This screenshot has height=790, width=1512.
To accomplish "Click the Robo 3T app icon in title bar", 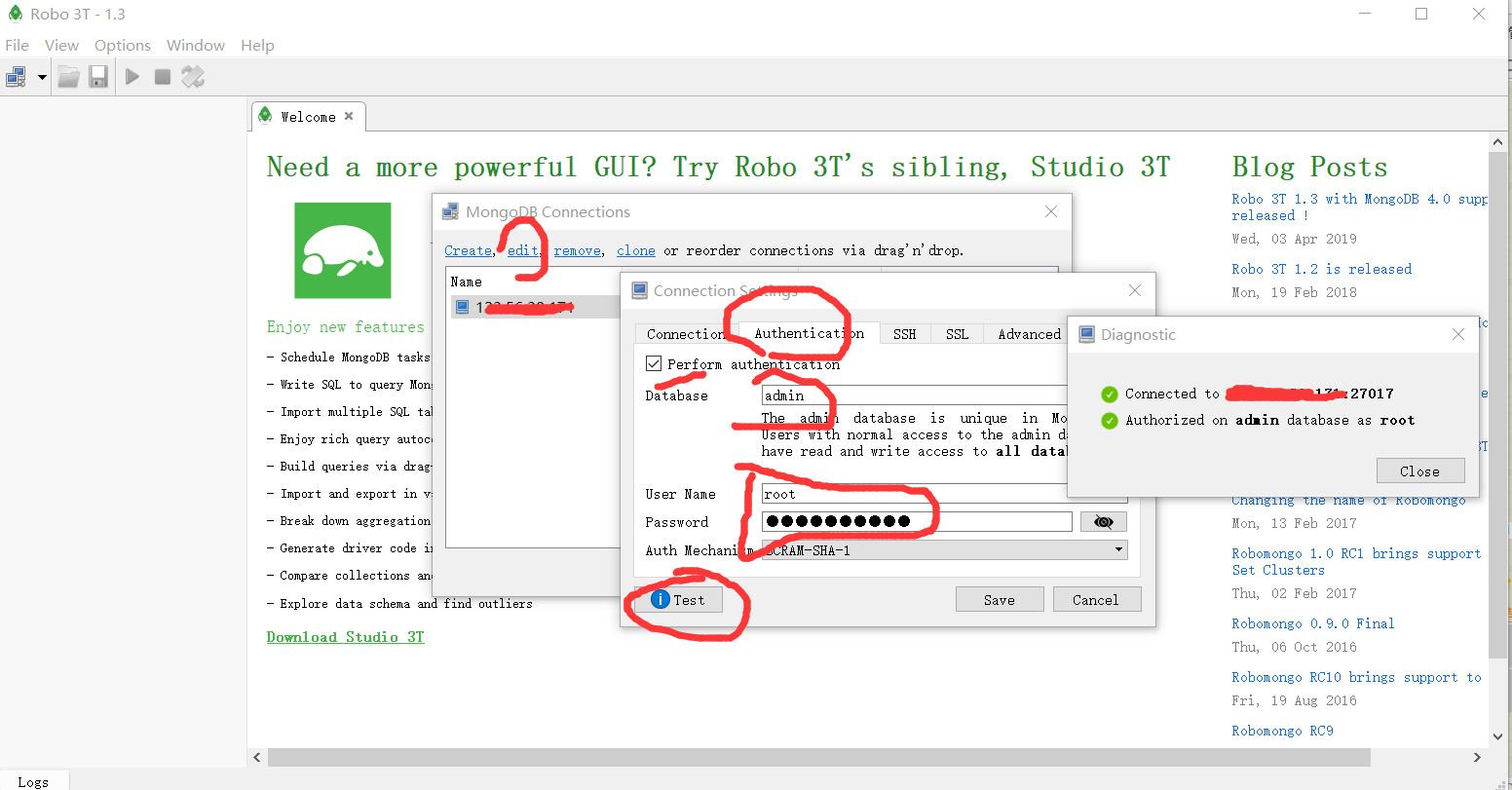I will click(x=15, y=14).
